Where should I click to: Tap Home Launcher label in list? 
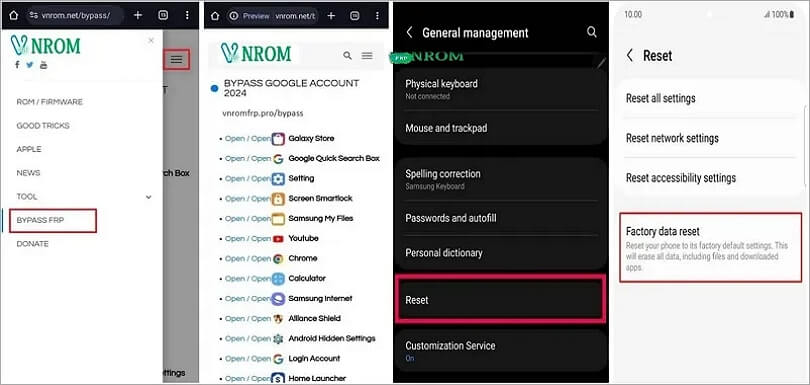317,378
